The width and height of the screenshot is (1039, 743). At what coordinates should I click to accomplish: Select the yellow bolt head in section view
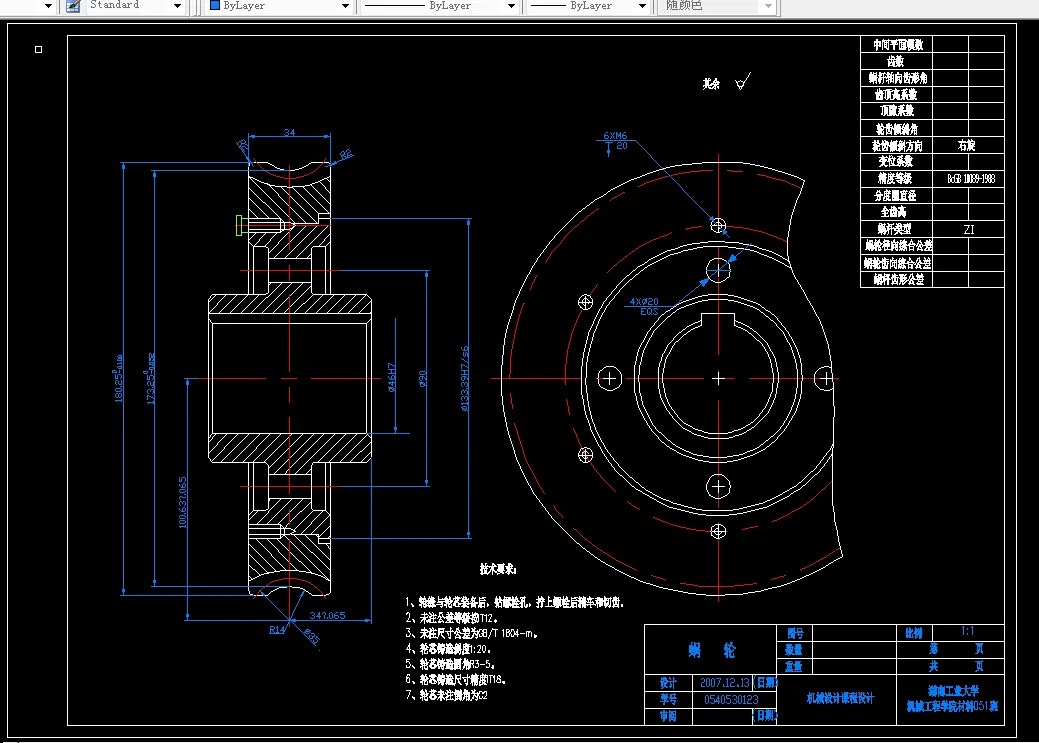239,225
